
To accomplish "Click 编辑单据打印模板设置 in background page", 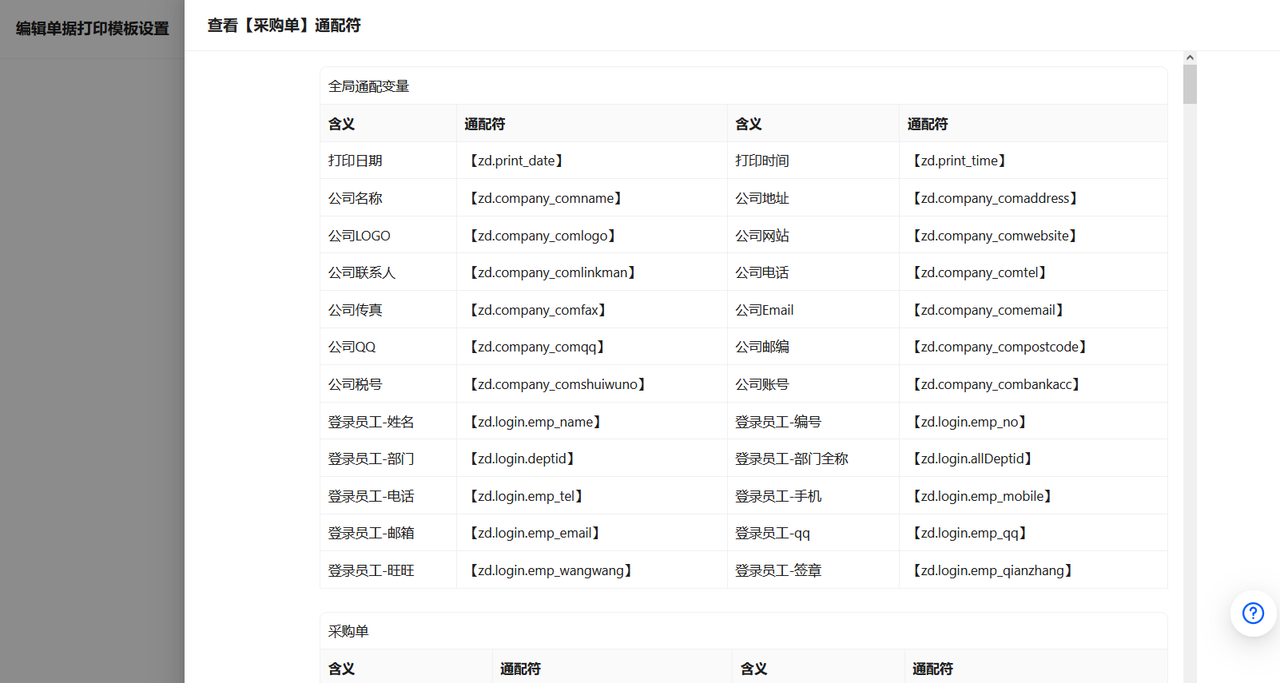I will [92, 28].
